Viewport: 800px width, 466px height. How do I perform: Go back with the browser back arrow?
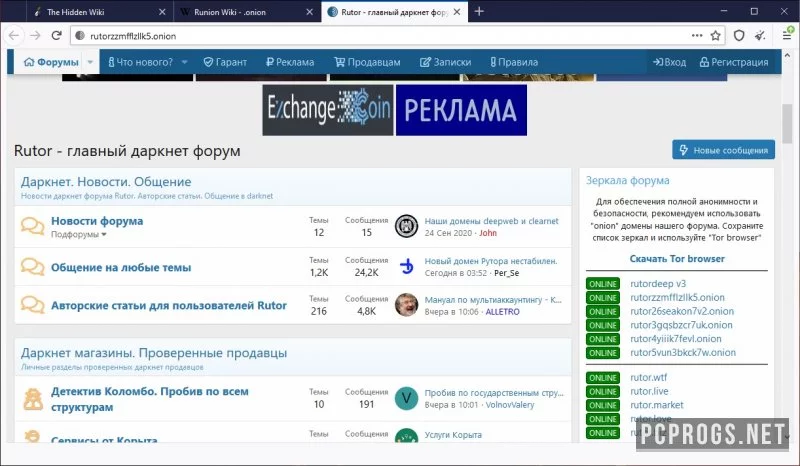point(14,36)
